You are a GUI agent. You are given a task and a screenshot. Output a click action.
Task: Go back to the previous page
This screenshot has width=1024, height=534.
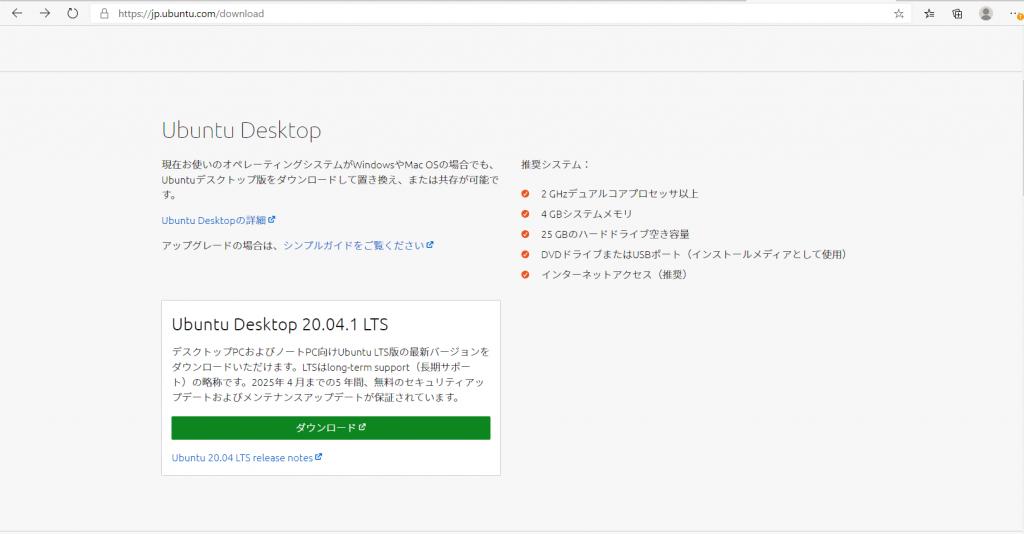[x=17, y=13]
